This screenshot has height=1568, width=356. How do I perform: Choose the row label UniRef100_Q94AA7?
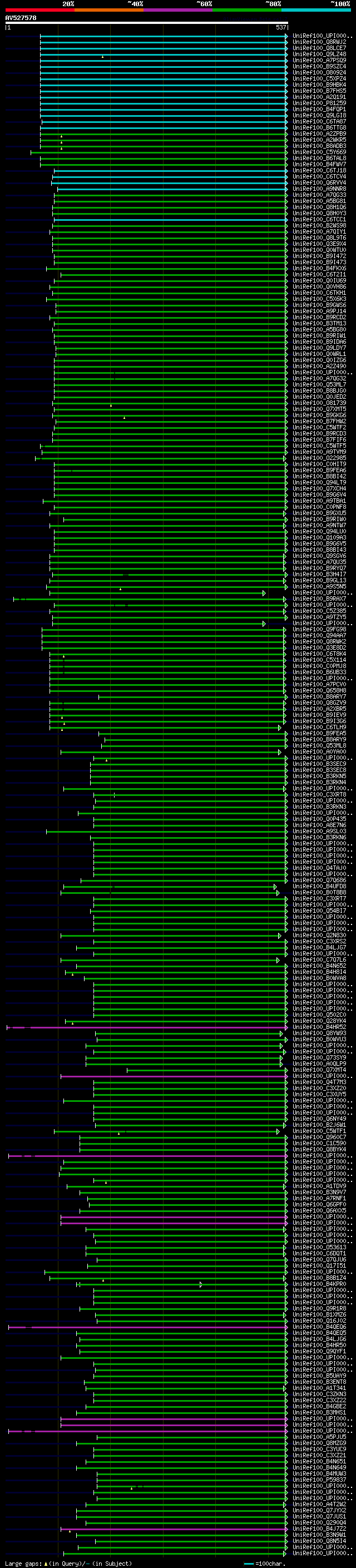(319, 635)
